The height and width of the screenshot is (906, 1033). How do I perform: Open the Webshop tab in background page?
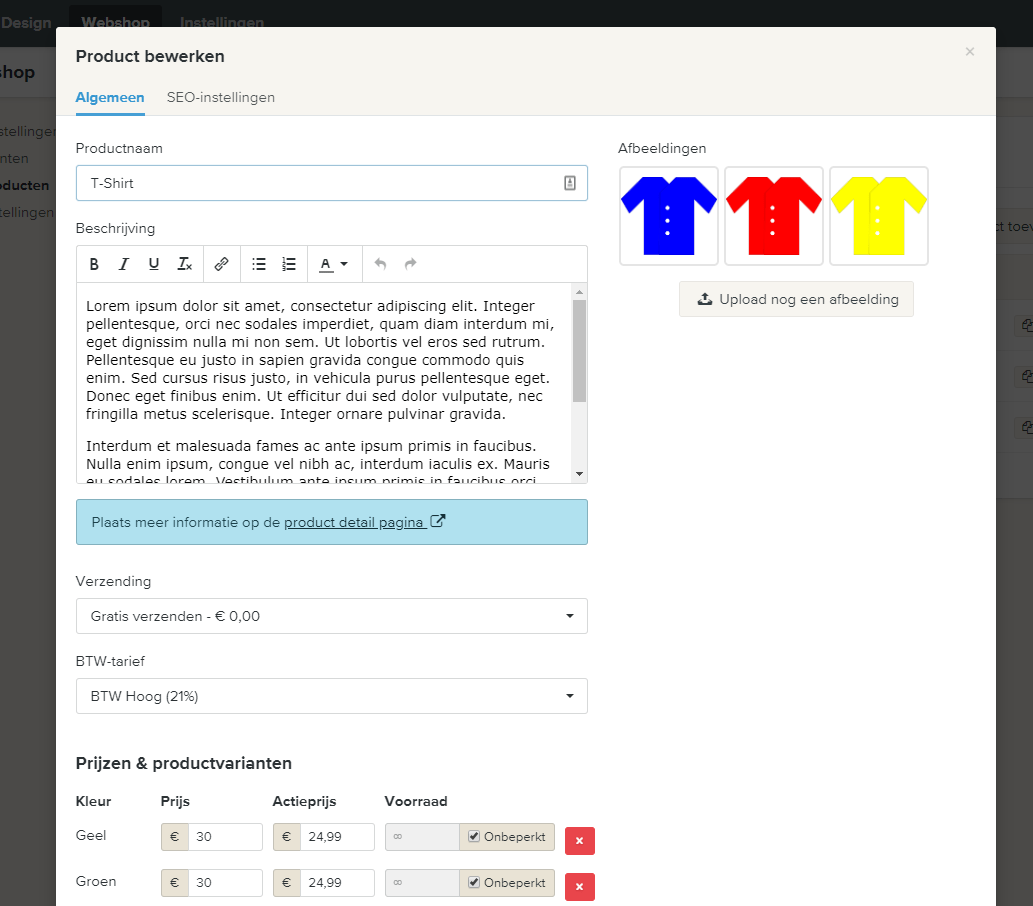[115, 22]
